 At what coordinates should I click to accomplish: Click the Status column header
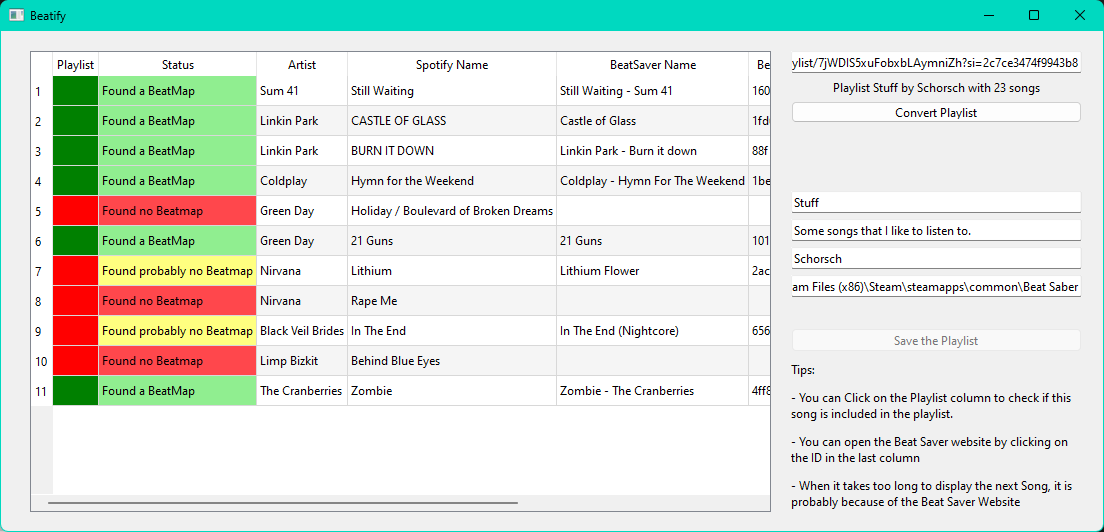[177, 65]
